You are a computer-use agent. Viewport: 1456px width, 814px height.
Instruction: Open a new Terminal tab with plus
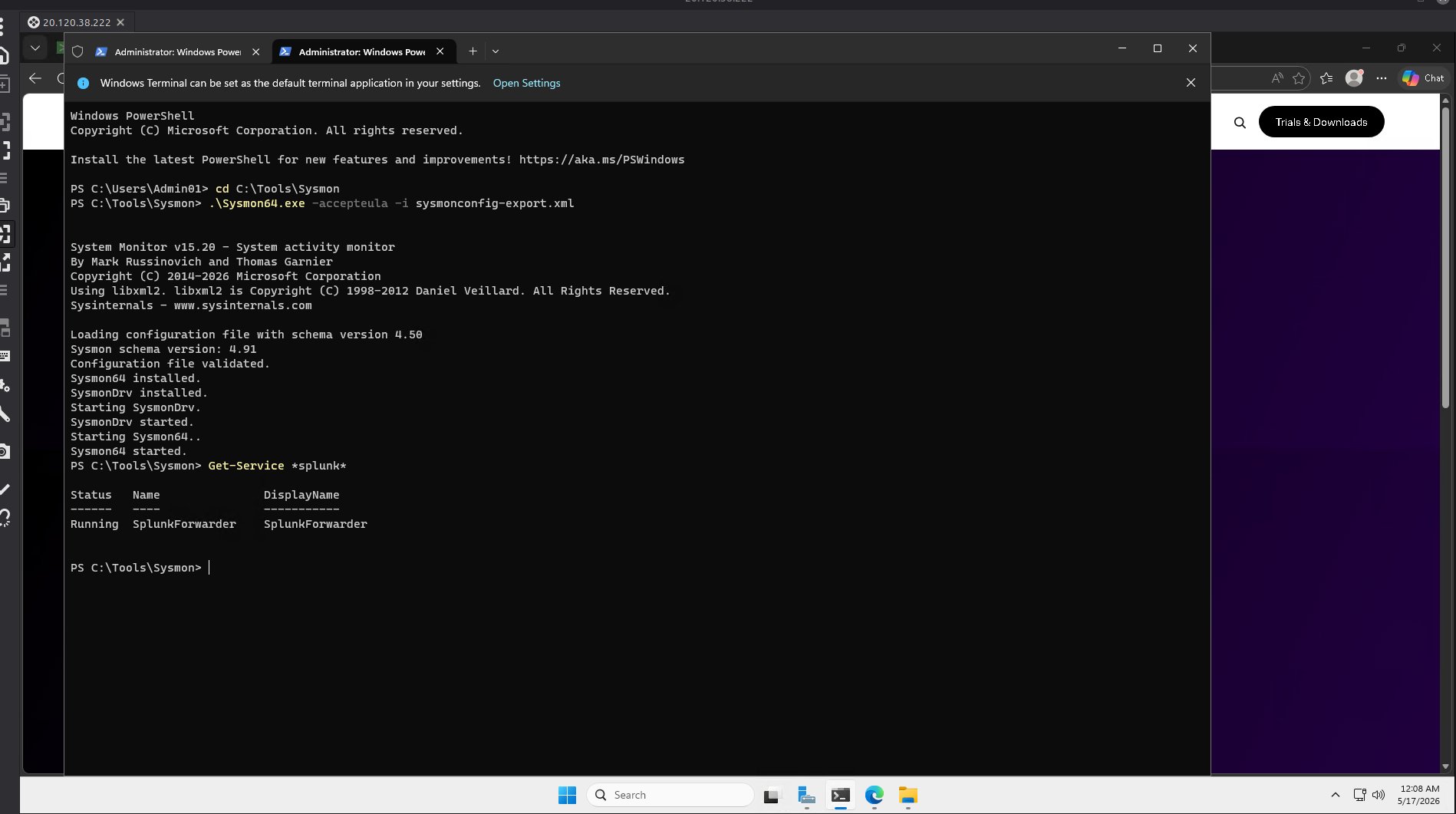click(473, 51)
